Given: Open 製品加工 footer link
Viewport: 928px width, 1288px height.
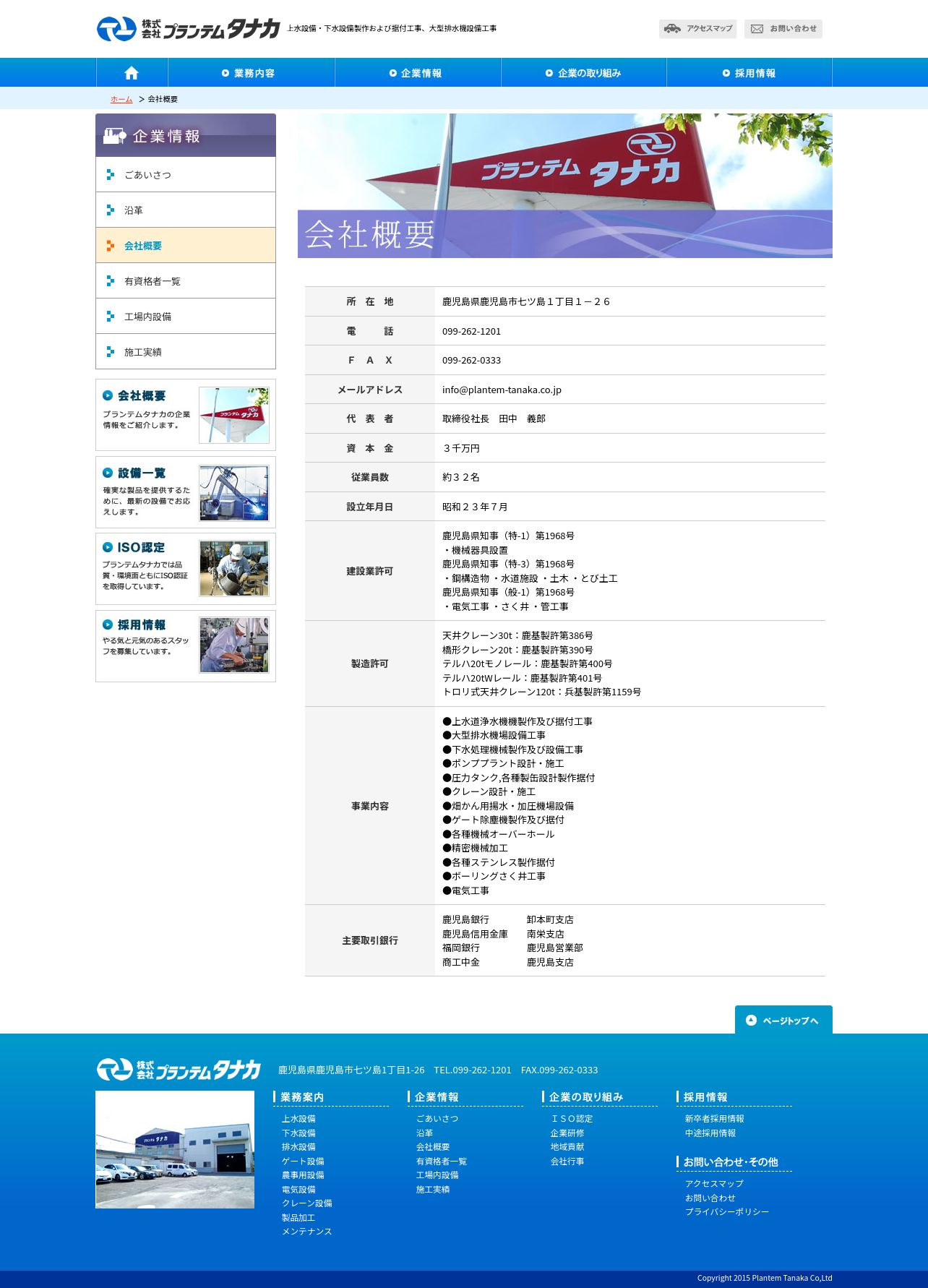Looking at the screenshot, I should click(x=298, y=1218).
